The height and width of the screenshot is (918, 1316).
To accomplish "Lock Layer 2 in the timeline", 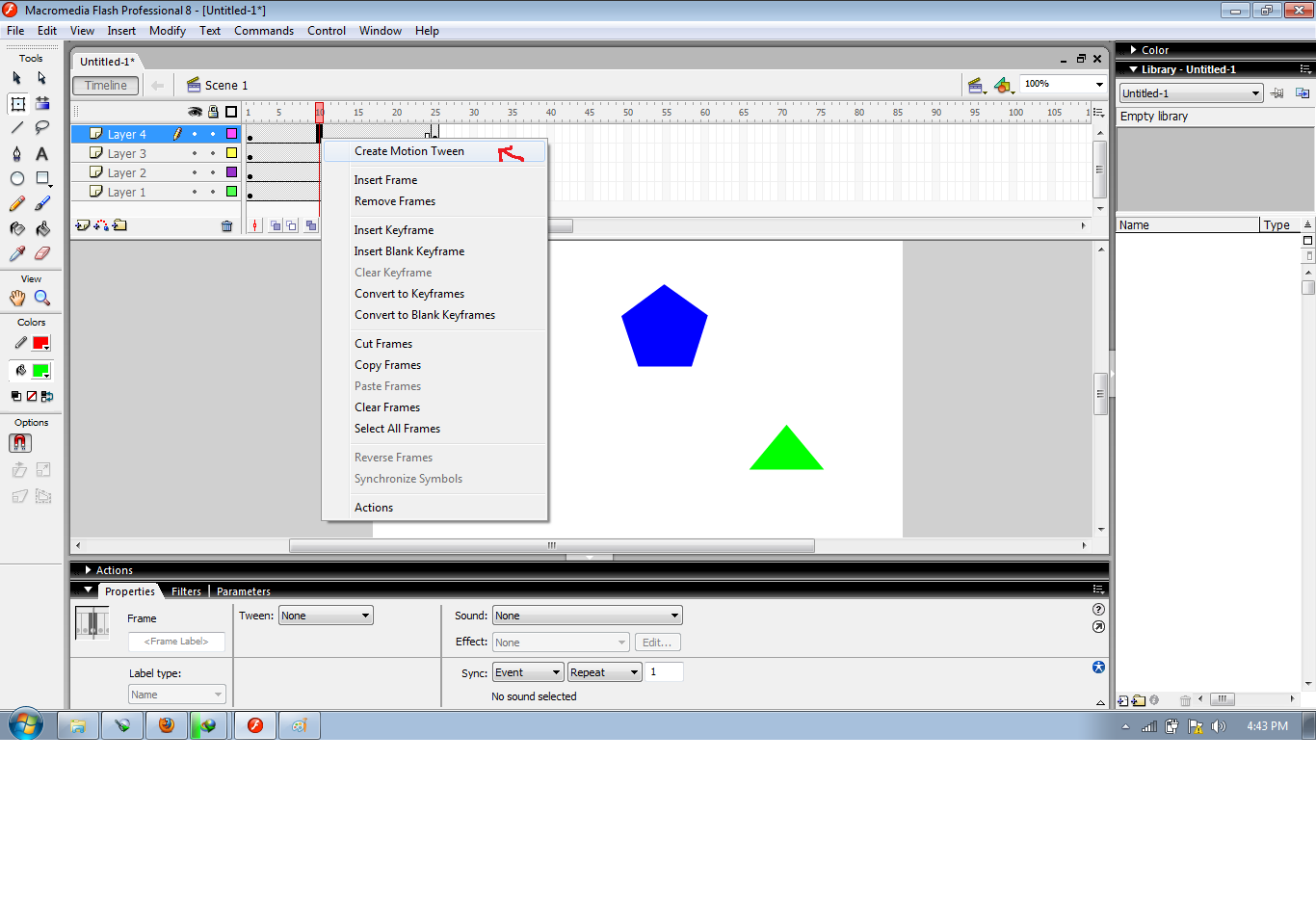I will coord(213,172).
